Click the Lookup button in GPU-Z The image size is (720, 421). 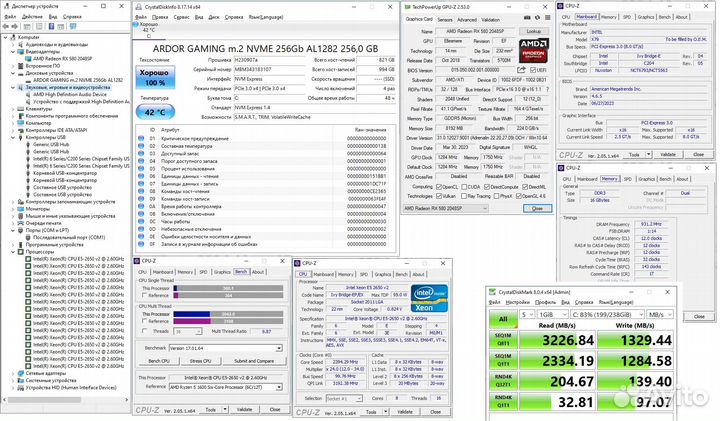click(534, 31)
